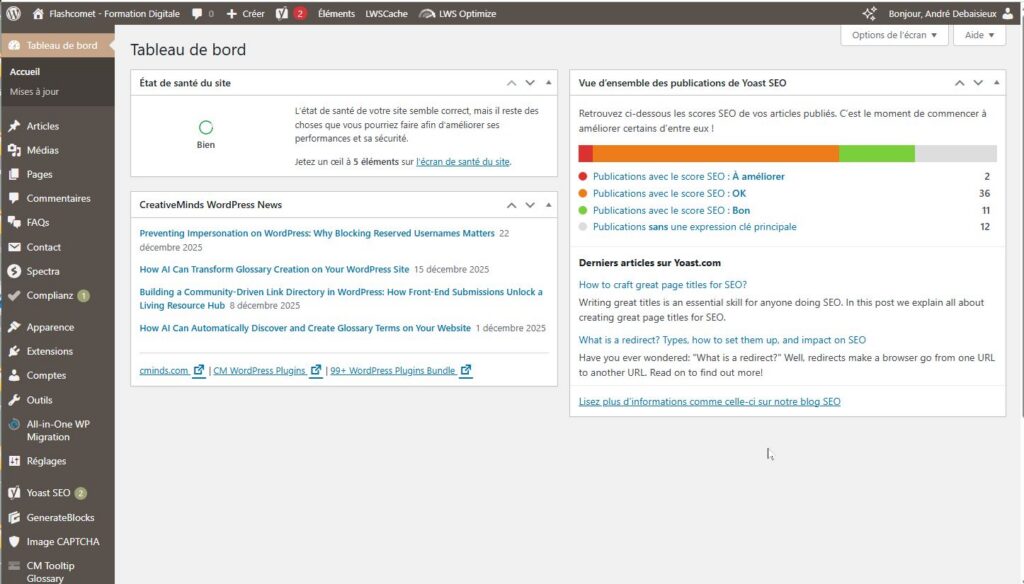Open Spectra in the sidebar menu
The width and height of the screenshot is (1024, 584).
[x=43, y=271]
